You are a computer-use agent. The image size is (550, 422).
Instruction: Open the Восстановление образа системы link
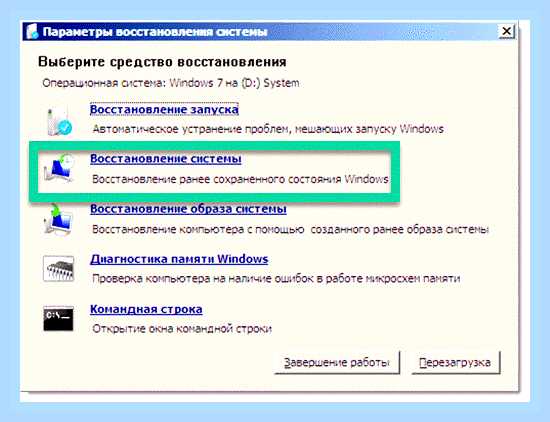(188, 209)
